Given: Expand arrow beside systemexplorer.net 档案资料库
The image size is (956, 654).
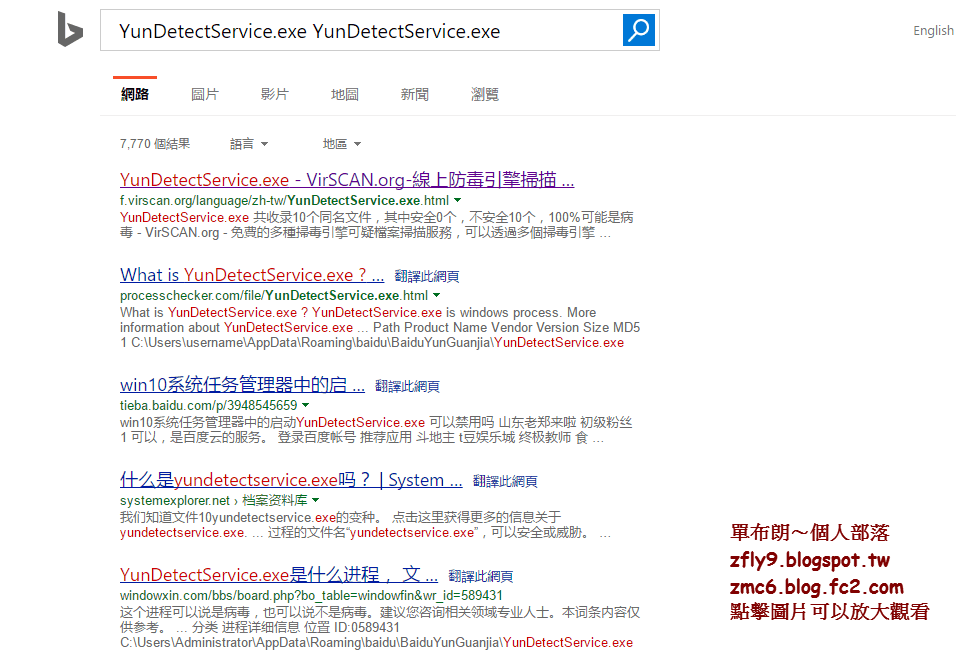Looking at the screenshot, I should (315, 500).
